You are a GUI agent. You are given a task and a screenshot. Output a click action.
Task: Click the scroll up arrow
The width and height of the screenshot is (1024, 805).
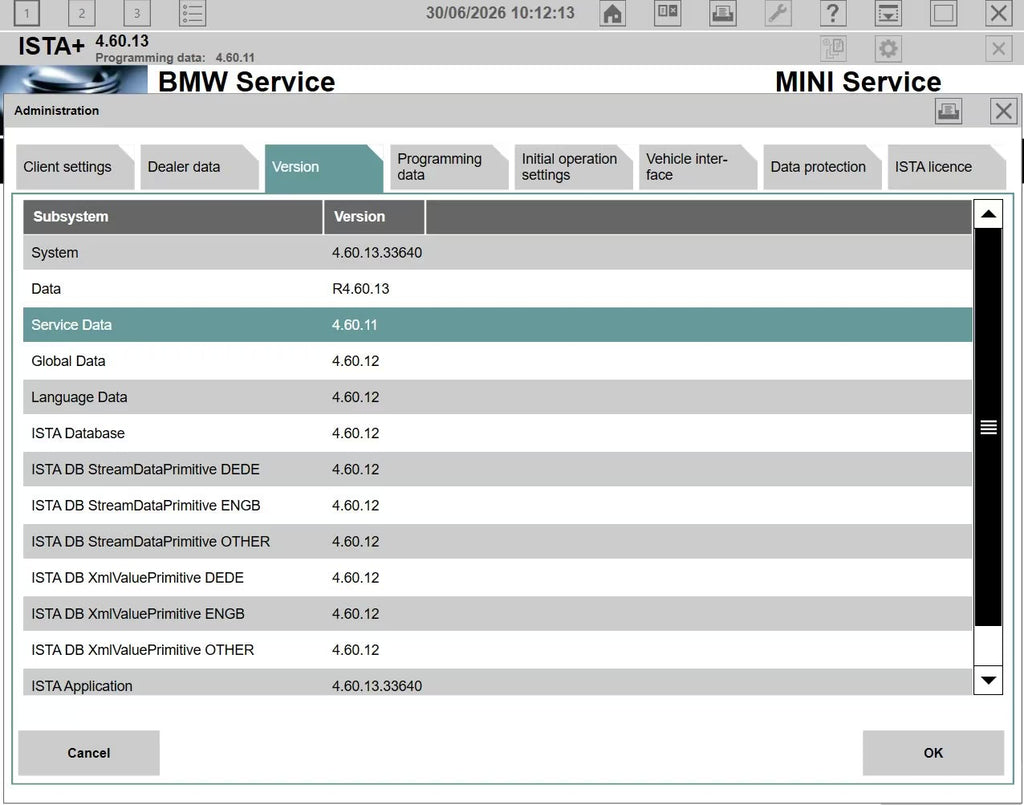pos(988,214)
